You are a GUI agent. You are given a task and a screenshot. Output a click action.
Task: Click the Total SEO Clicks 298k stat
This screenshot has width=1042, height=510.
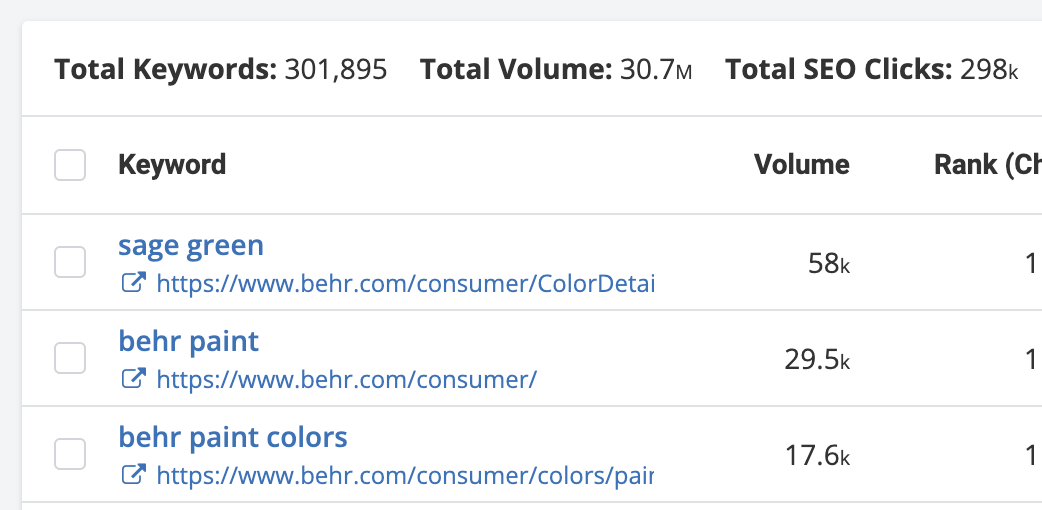[x=871, y=69]
